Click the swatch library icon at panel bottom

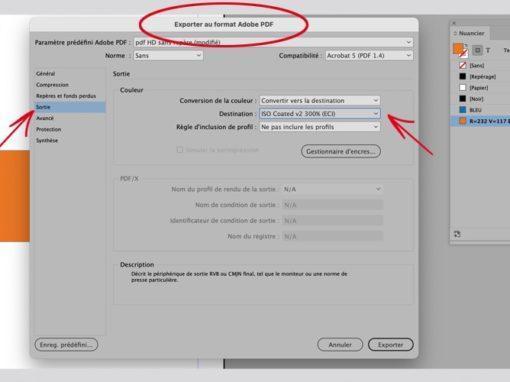click(457, 235)
